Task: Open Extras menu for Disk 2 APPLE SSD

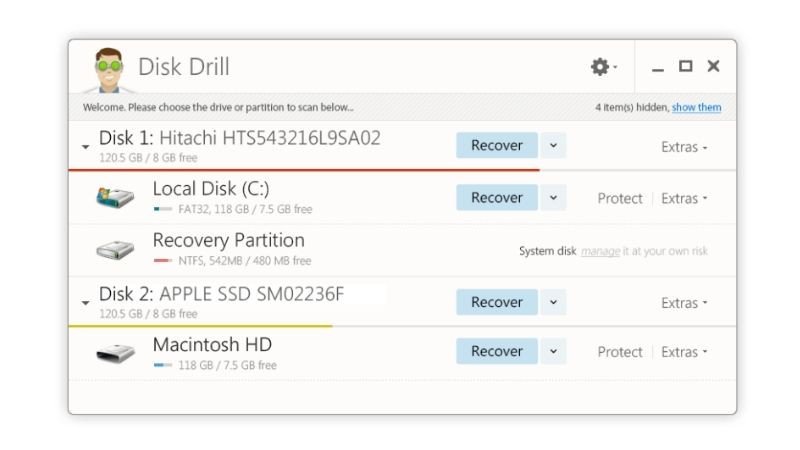Action: 684,303
